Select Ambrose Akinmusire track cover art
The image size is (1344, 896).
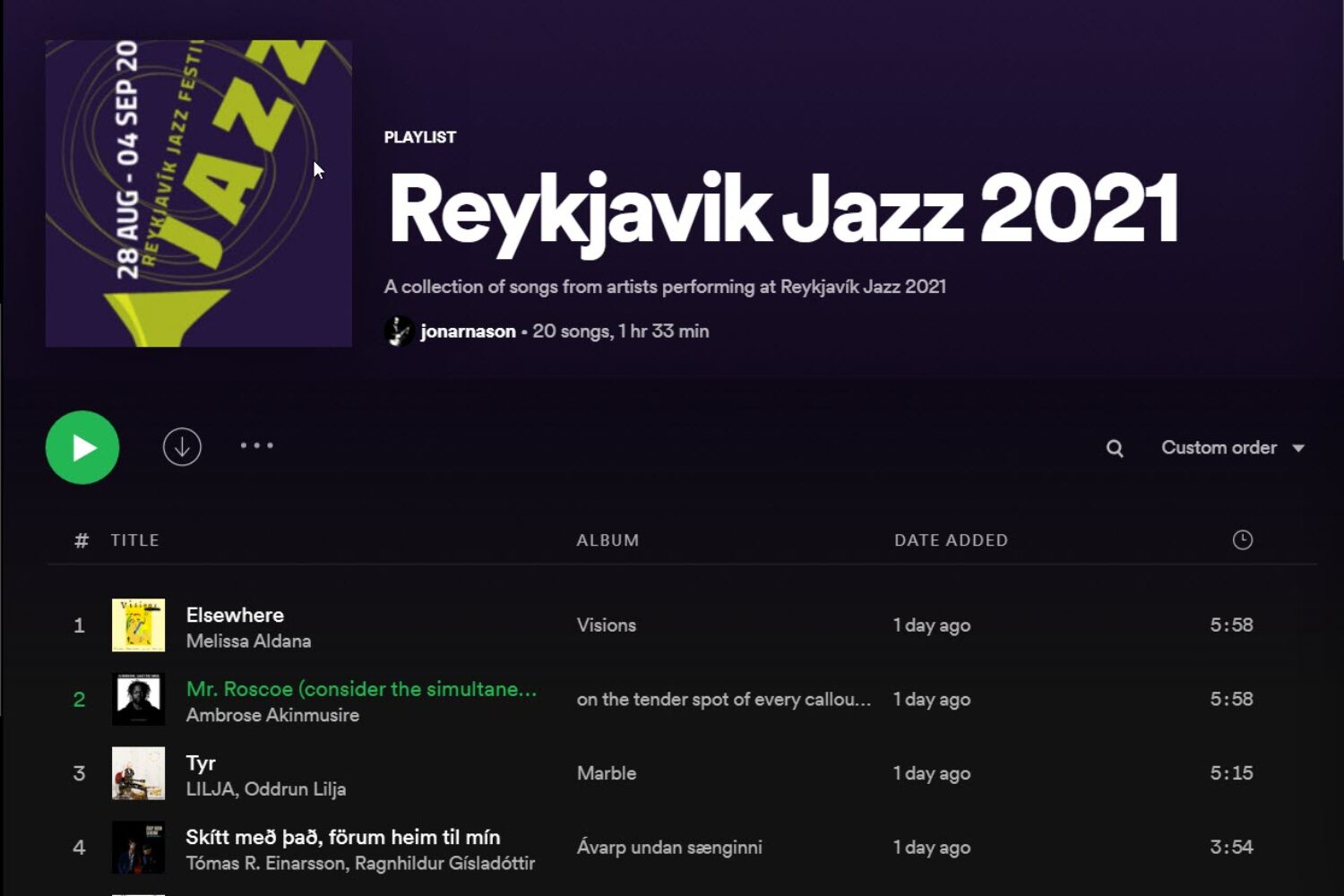tap(138, 700)
